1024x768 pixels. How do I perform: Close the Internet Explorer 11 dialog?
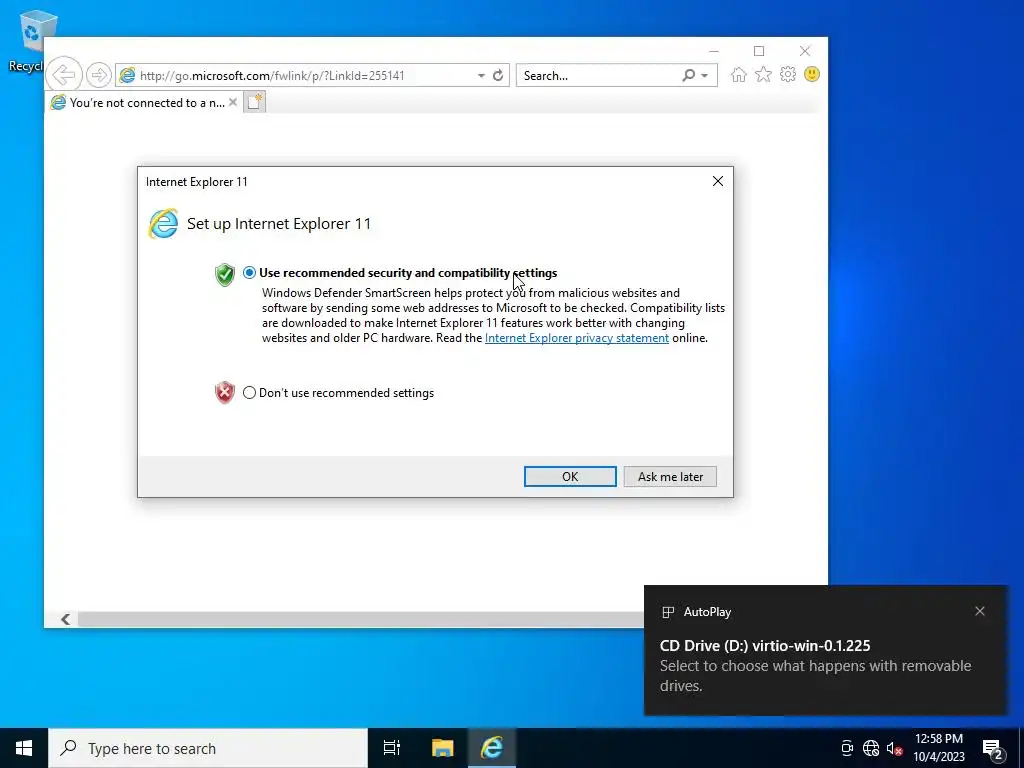pyautogui.click(x=718, y=181)
